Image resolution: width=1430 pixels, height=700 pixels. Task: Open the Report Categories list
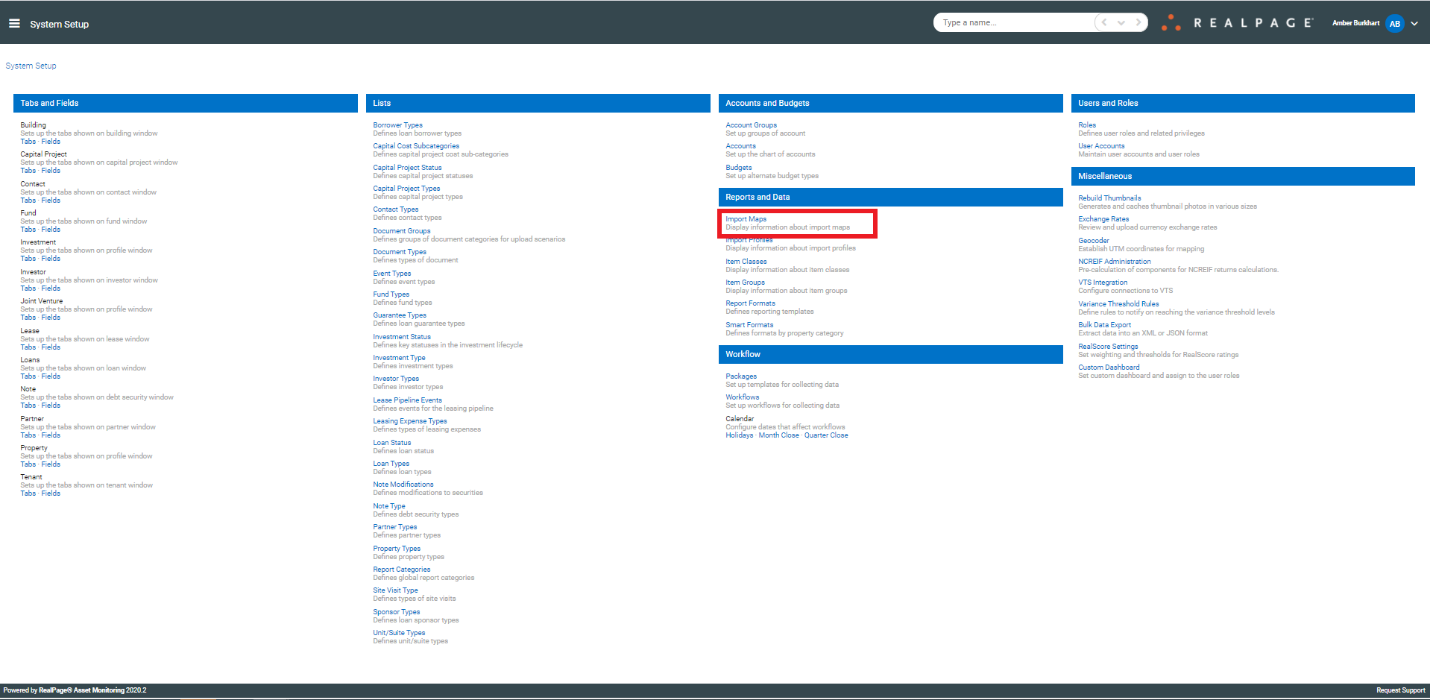(x=401, y=569)
